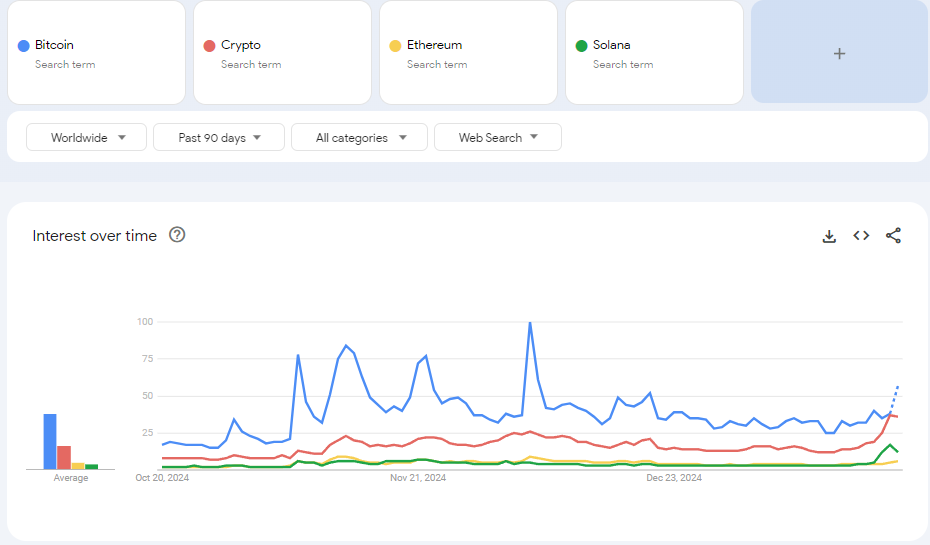
Task: Click the Dec 23, 2024 axis label
Action: 674,477
